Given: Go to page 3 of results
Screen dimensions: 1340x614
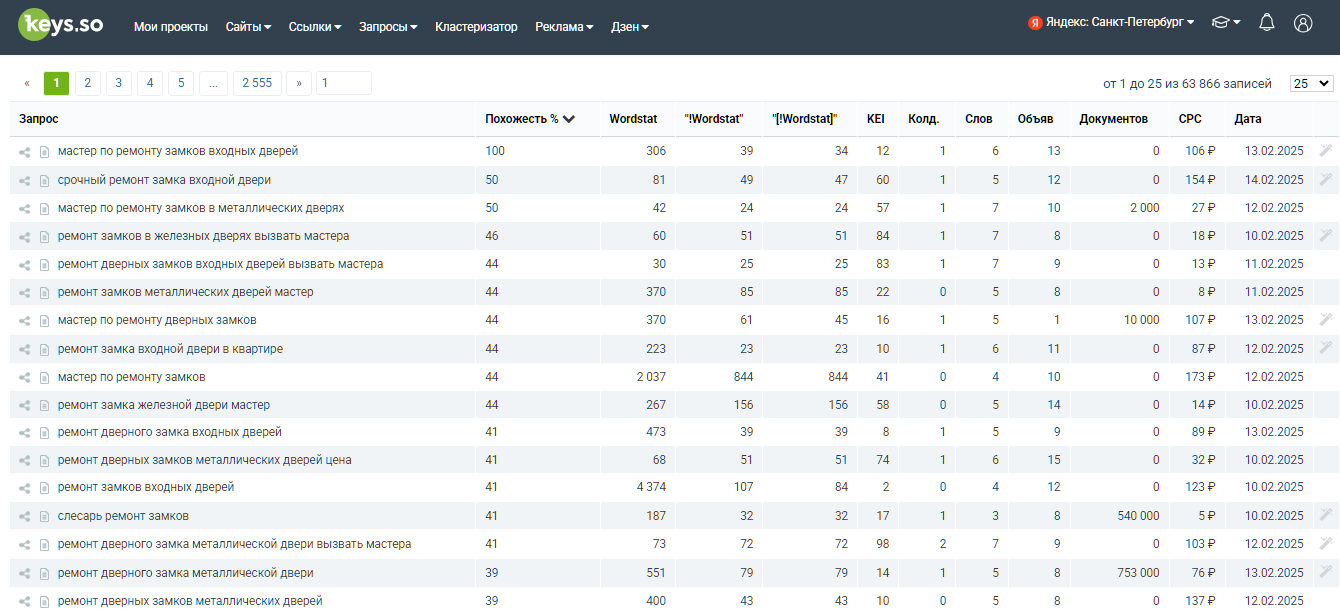Looking at the screenshot, I should [x=118, y=83].
